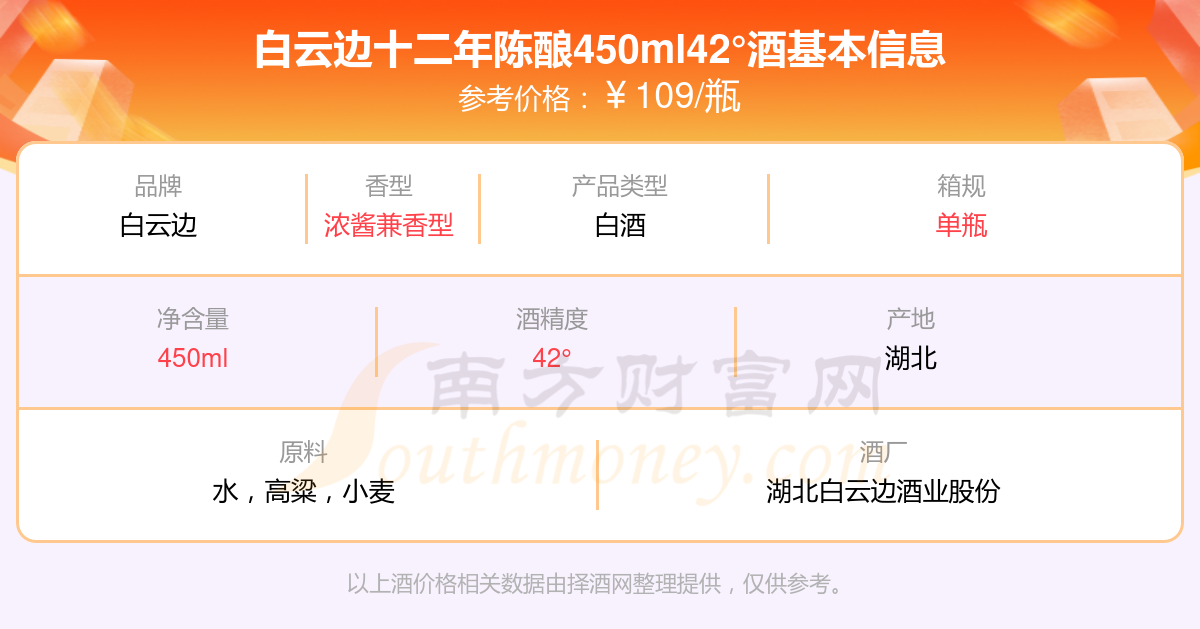
Task: Click the 42° alcohol content value
Action: click(552, 358)
